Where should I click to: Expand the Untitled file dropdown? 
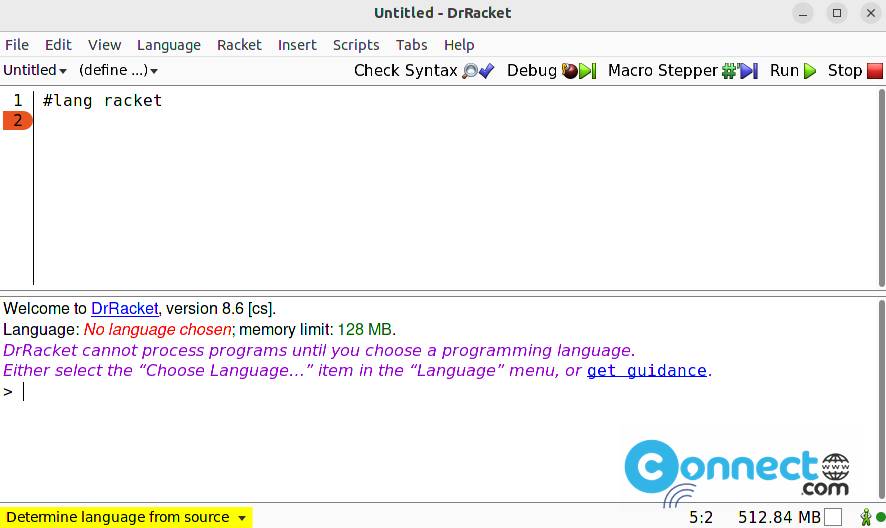click(35, 70)
